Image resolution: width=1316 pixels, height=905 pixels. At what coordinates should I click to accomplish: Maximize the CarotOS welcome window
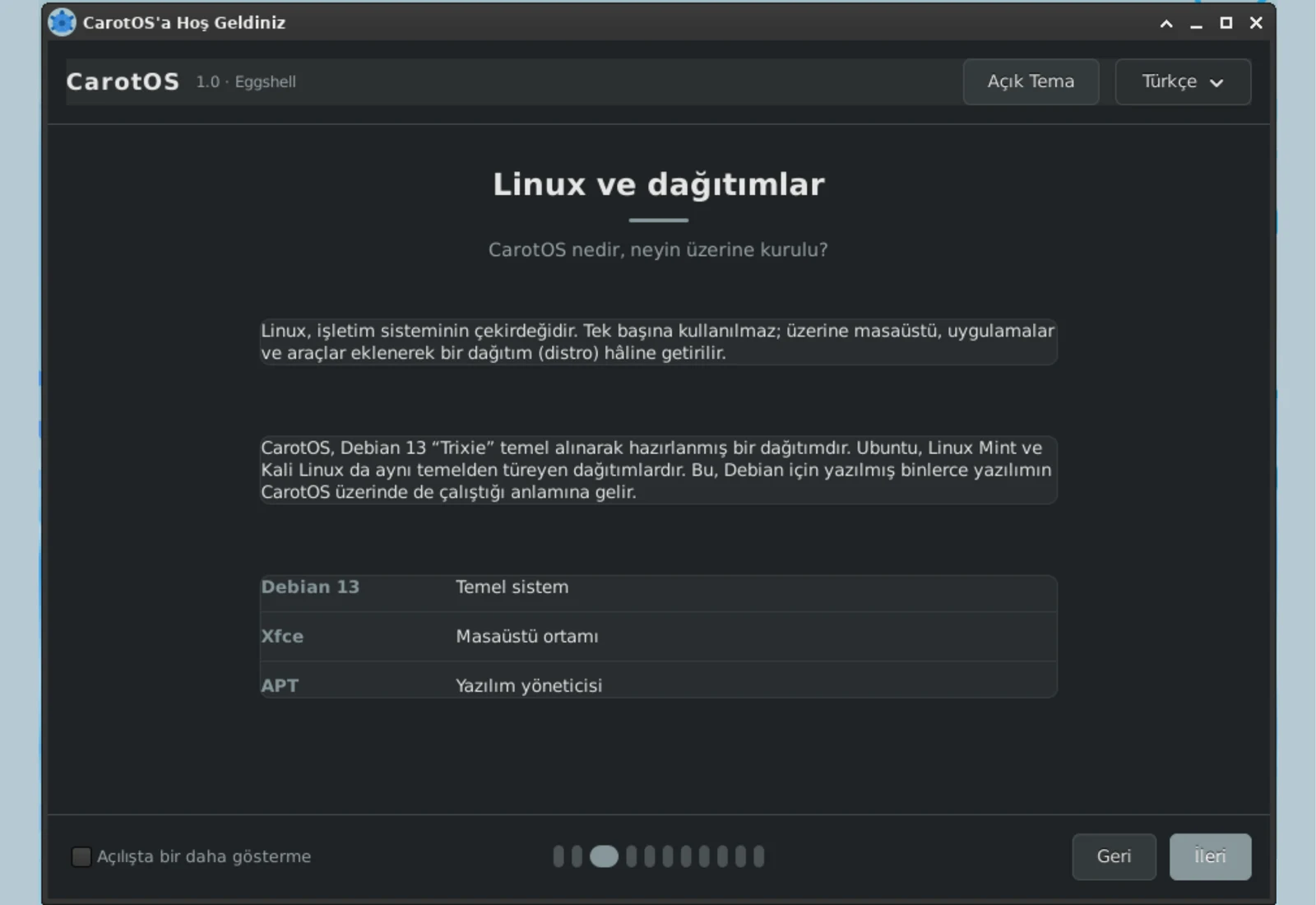tap(1226, 23)
